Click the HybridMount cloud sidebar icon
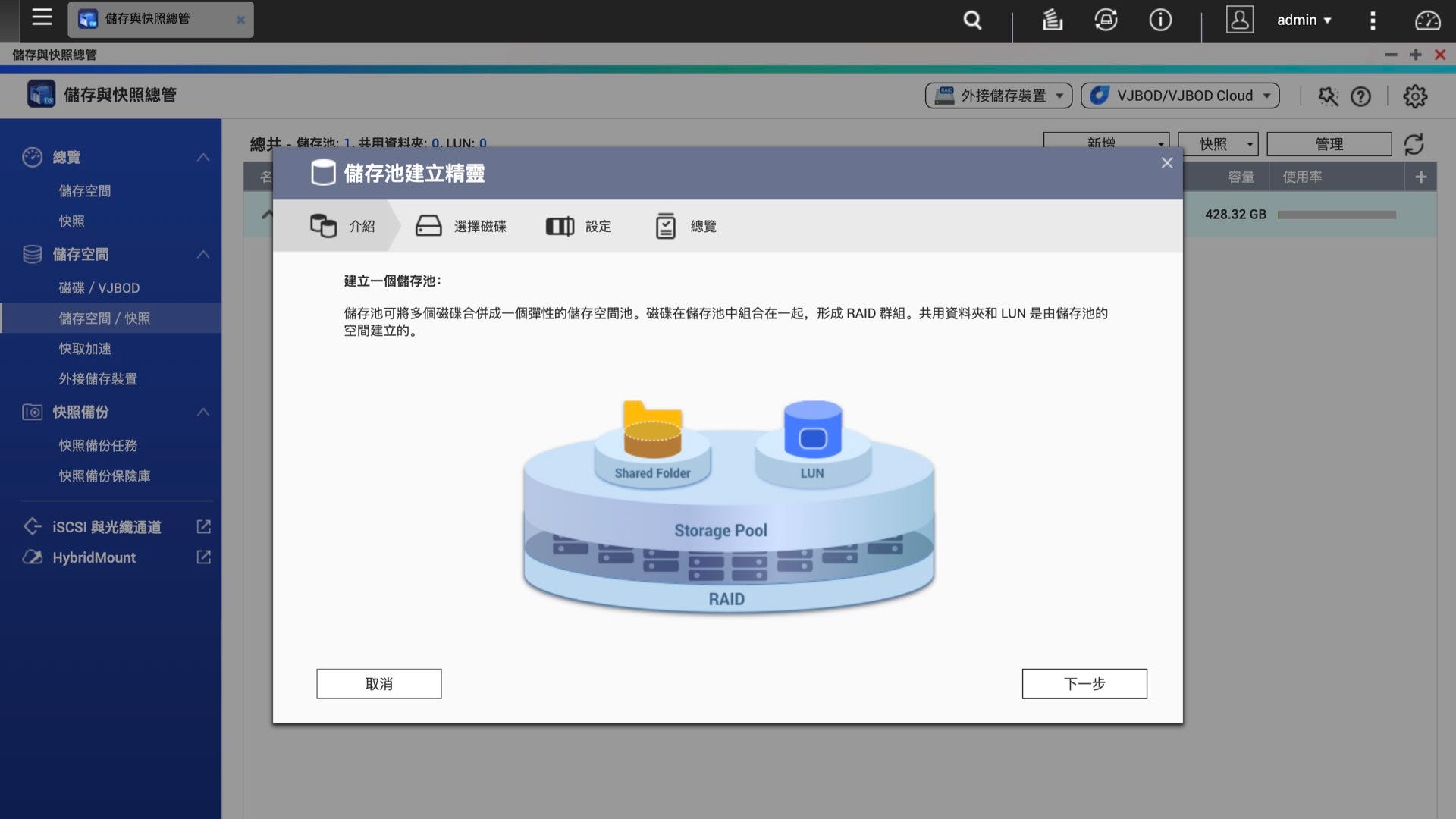This screenshot has width=1456, height=819. point(33,557)
